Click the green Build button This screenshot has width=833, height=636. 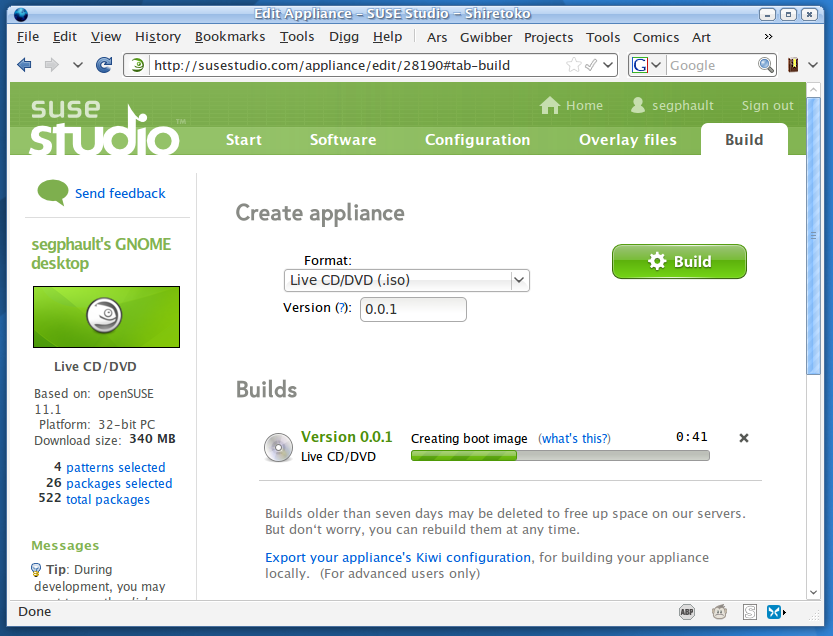point(679,261)
